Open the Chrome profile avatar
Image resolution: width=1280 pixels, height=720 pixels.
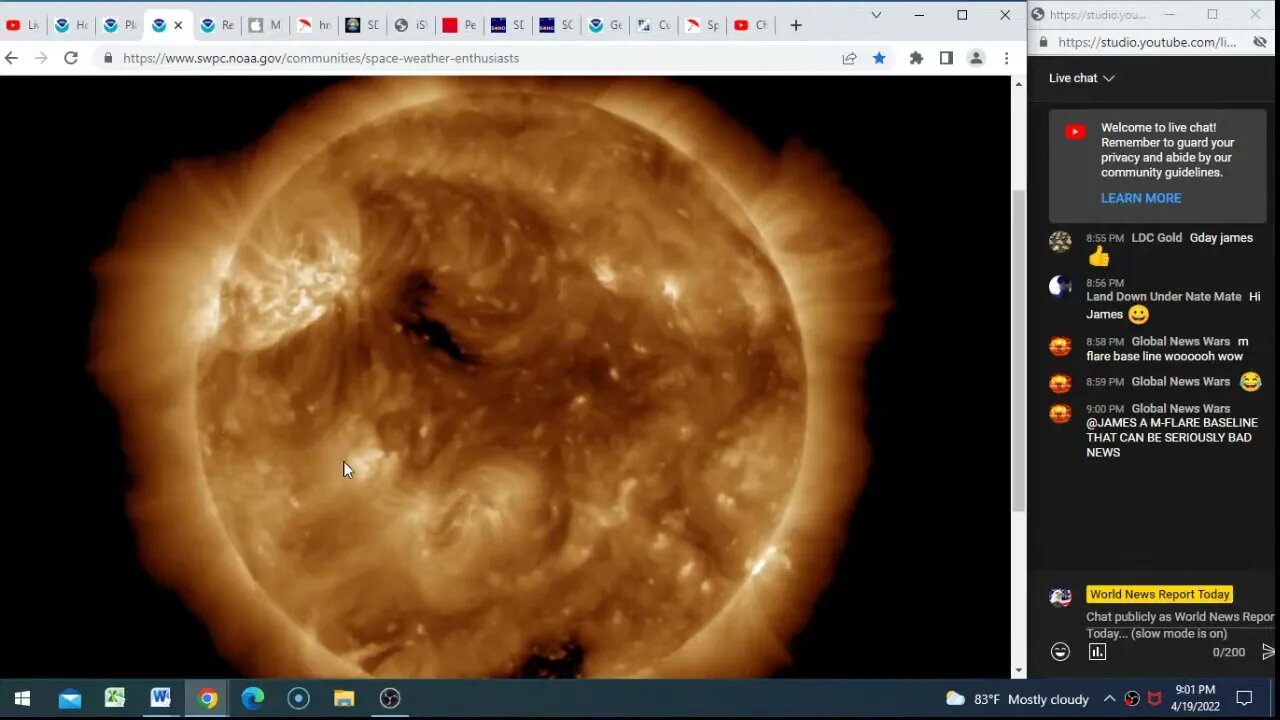pyautogui.click(x=976, y=58)
